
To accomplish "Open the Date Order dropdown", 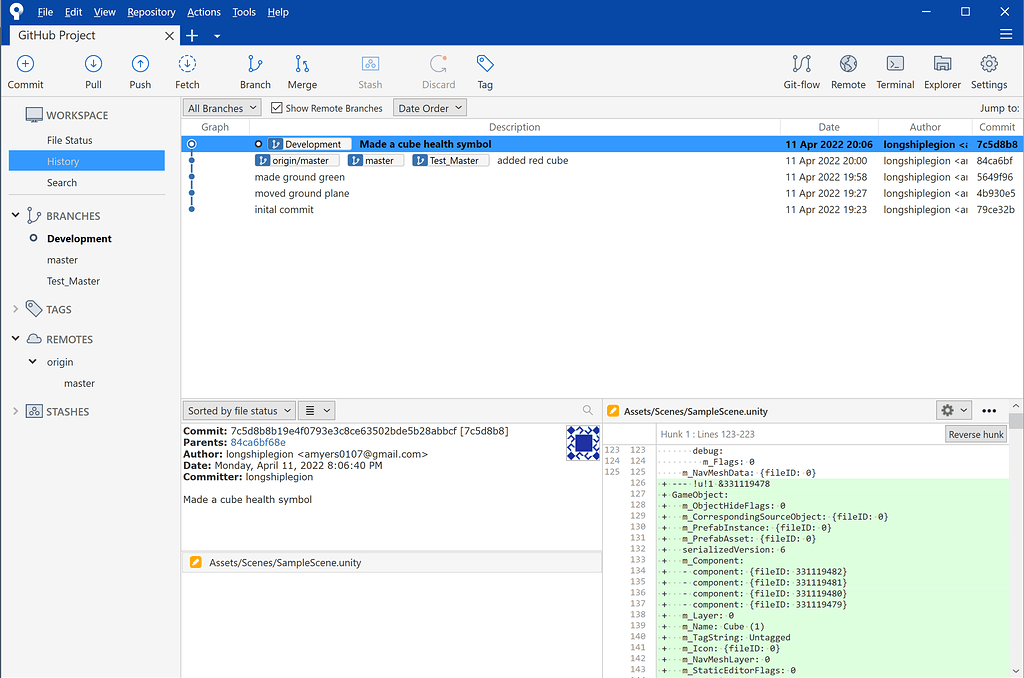I will tap(430, 108).
